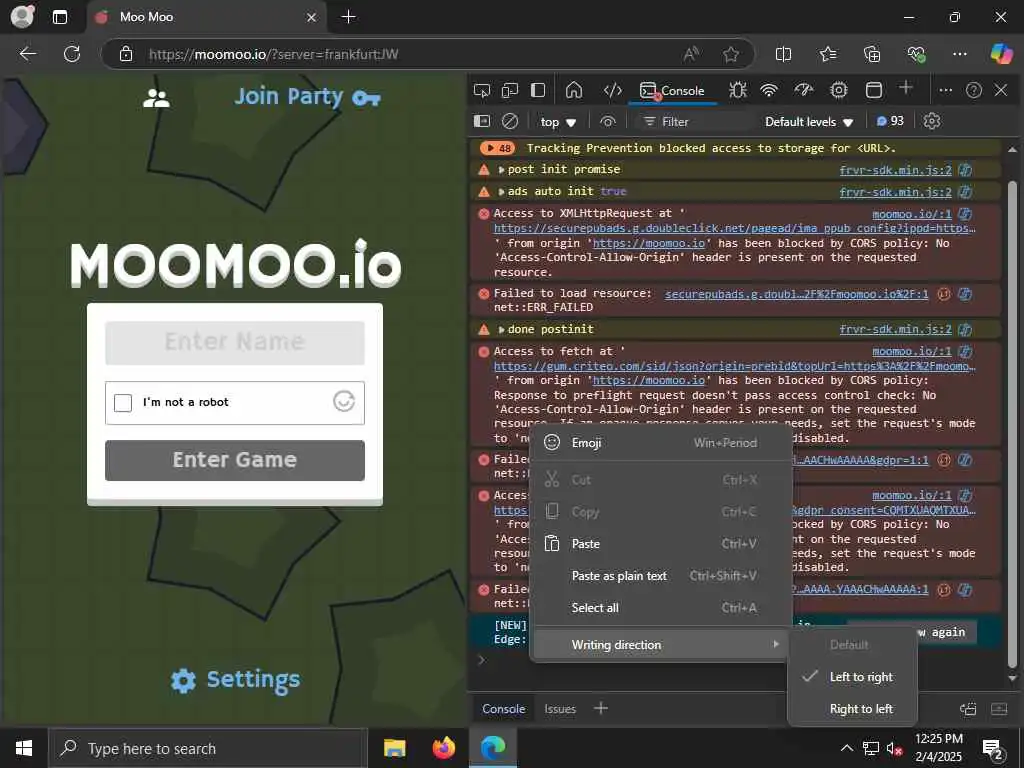Expand the Writing direction submenu arrow
1024x768 pixels.
pyautogui.click(x=775, y=645)
